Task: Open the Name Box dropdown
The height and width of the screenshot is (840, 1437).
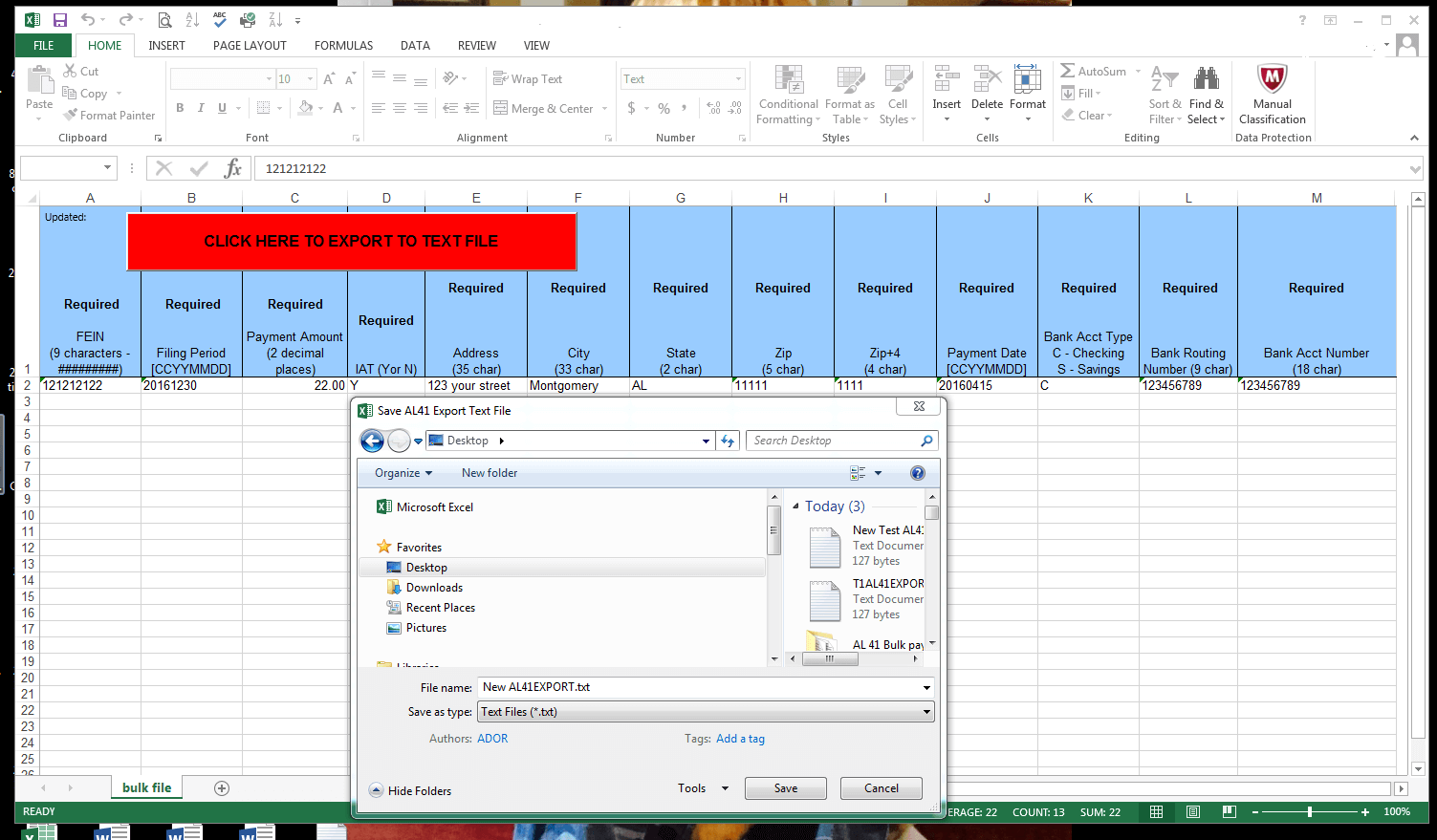Action: 107,168
